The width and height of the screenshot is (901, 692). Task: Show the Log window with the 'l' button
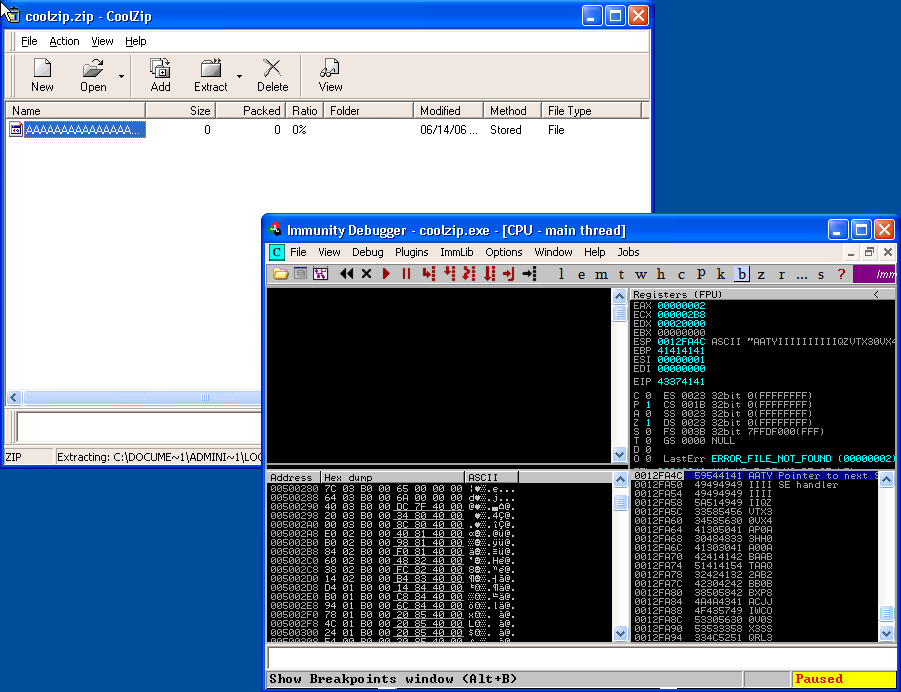[561, 274]
